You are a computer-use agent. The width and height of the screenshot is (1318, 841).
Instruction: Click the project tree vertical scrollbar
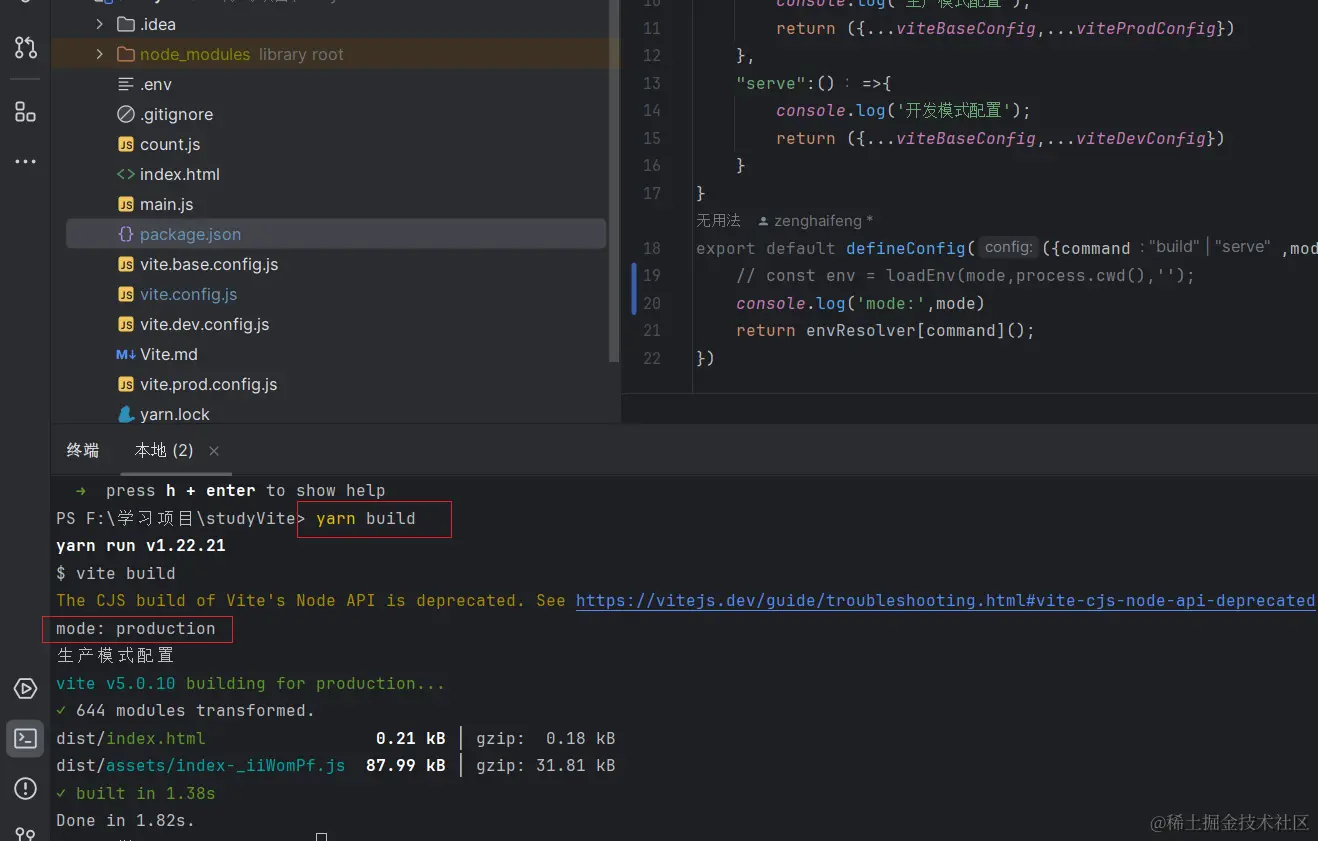(614, 180)
